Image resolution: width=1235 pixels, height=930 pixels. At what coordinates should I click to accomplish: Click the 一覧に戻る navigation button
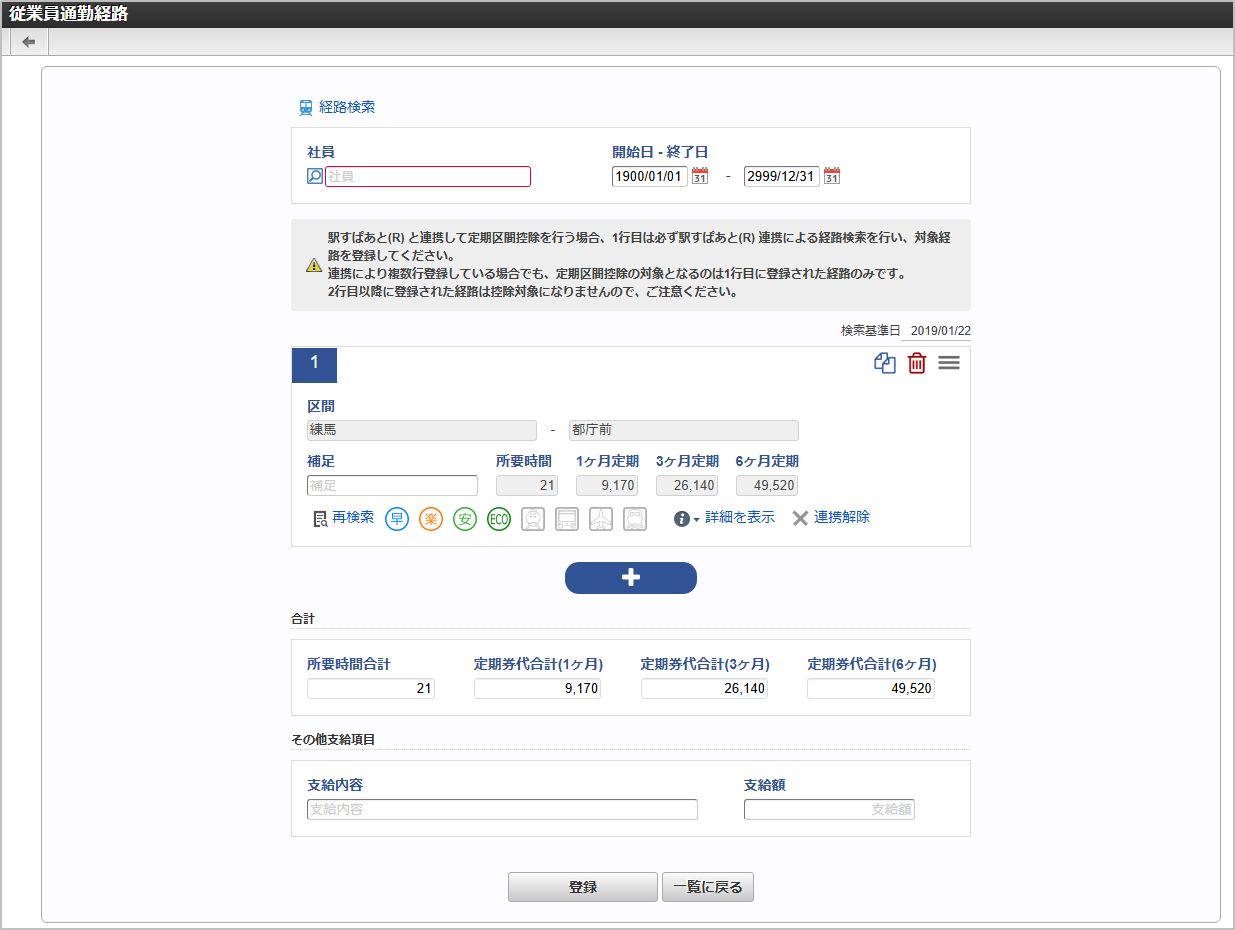[707, 886]
